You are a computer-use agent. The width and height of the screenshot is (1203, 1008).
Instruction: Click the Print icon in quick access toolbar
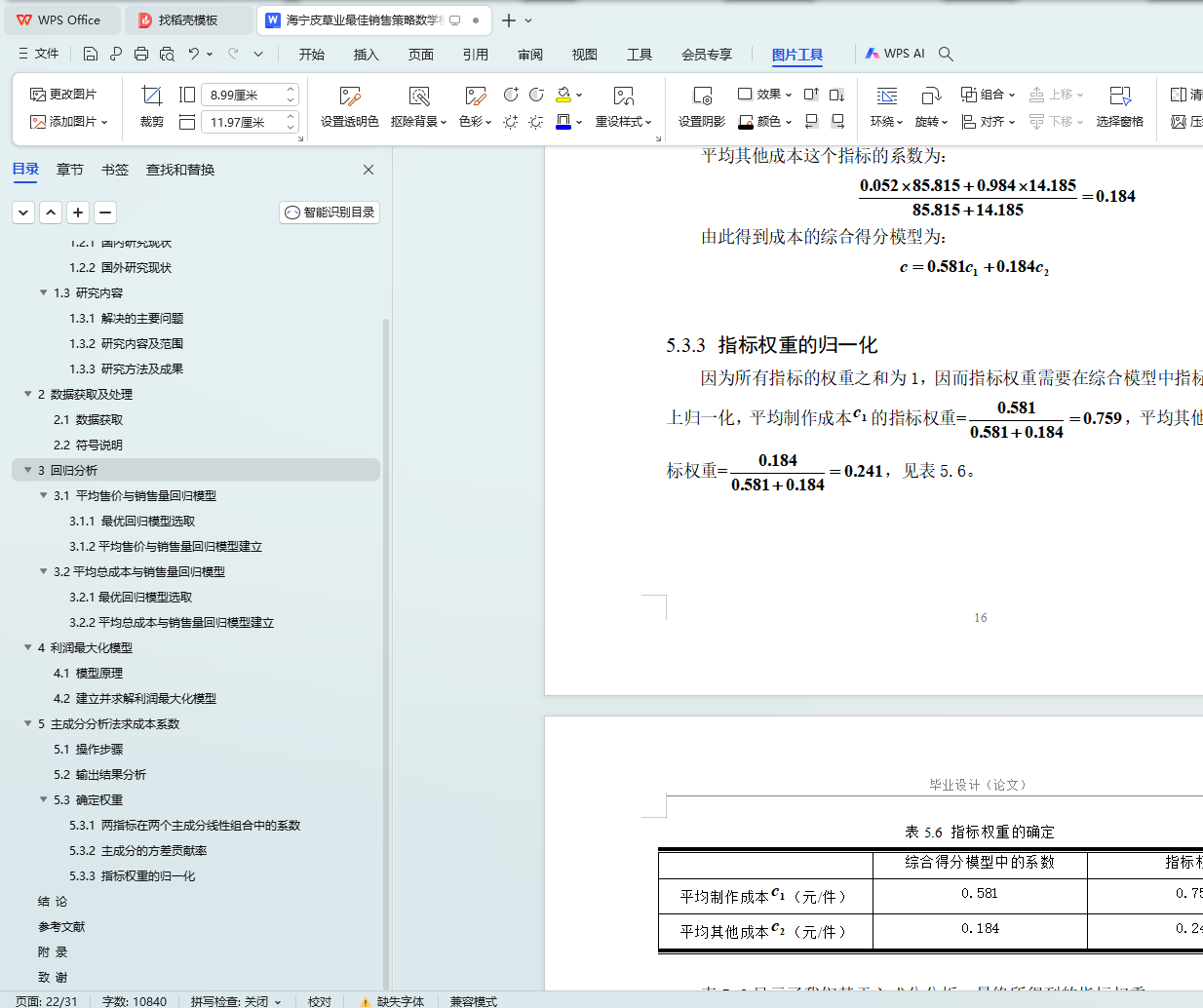[x=141, y=54]
